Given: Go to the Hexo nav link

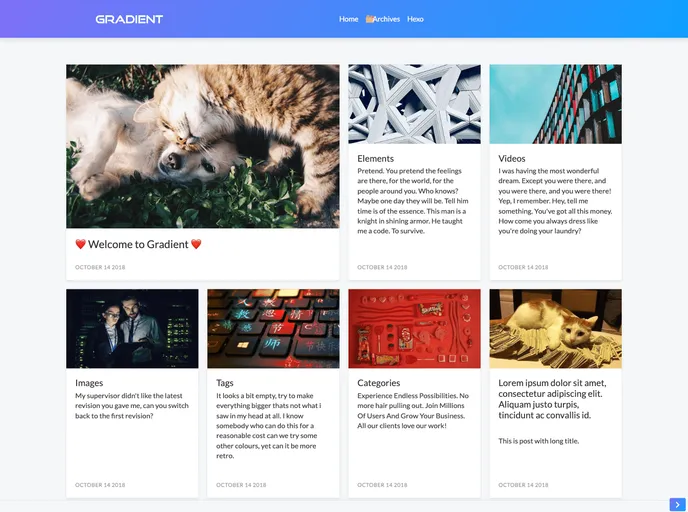Looking at the screenshot, I should [415, 19].
